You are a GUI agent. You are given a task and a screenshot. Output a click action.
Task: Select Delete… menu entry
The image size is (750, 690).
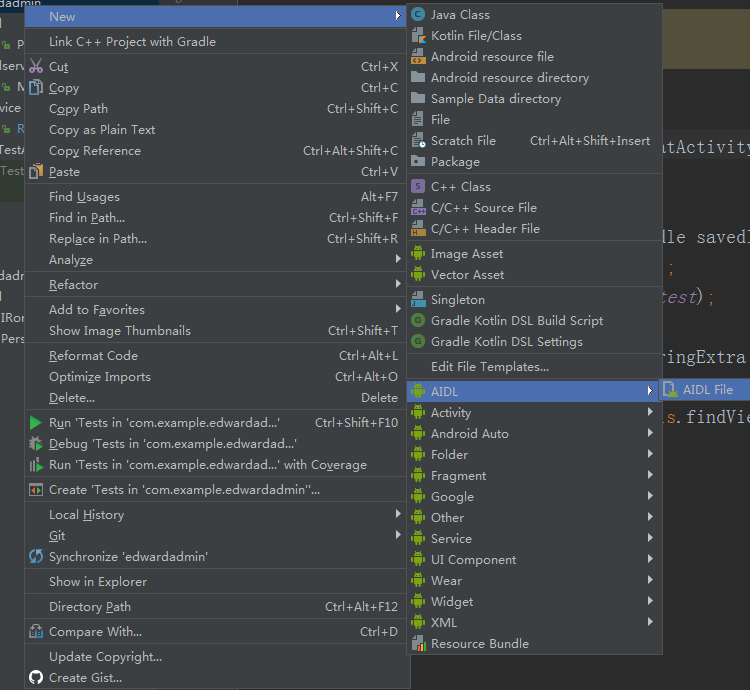click(215, 398)
